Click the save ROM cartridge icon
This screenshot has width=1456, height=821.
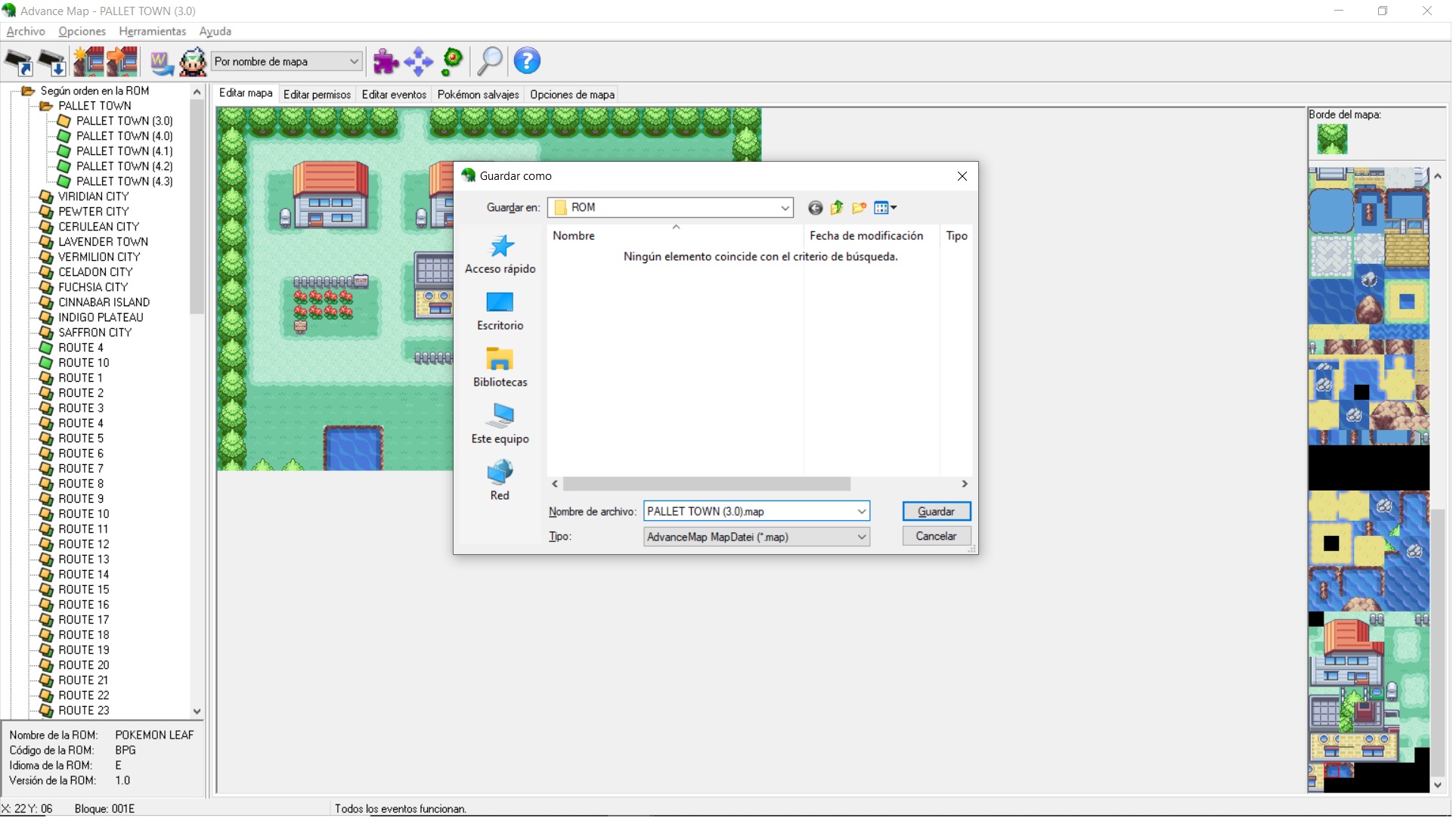pyautogui.click(x=52, y=61)
